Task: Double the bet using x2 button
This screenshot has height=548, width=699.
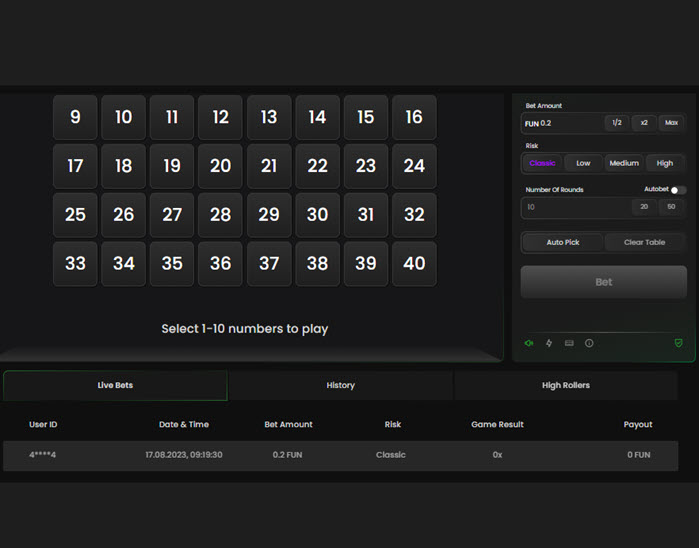Action: [x=644, y=123]
